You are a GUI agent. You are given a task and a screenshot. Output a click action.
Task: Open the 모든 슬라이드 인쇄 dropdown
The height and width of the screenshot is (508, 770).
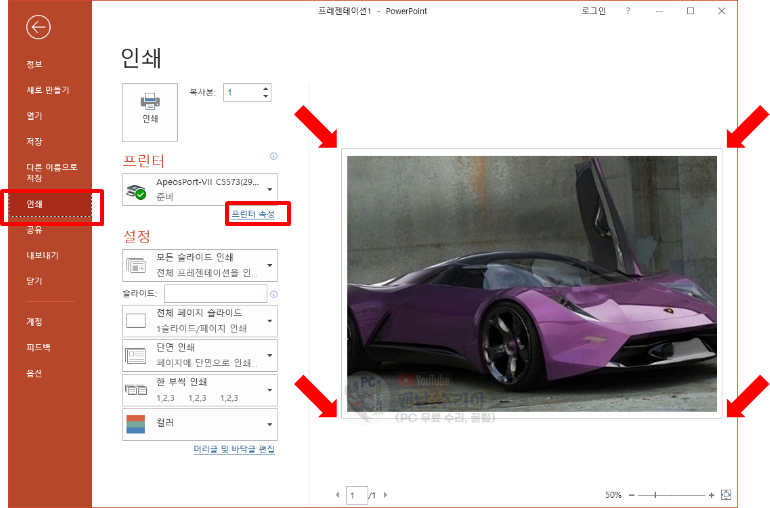[x=200, y=265]
